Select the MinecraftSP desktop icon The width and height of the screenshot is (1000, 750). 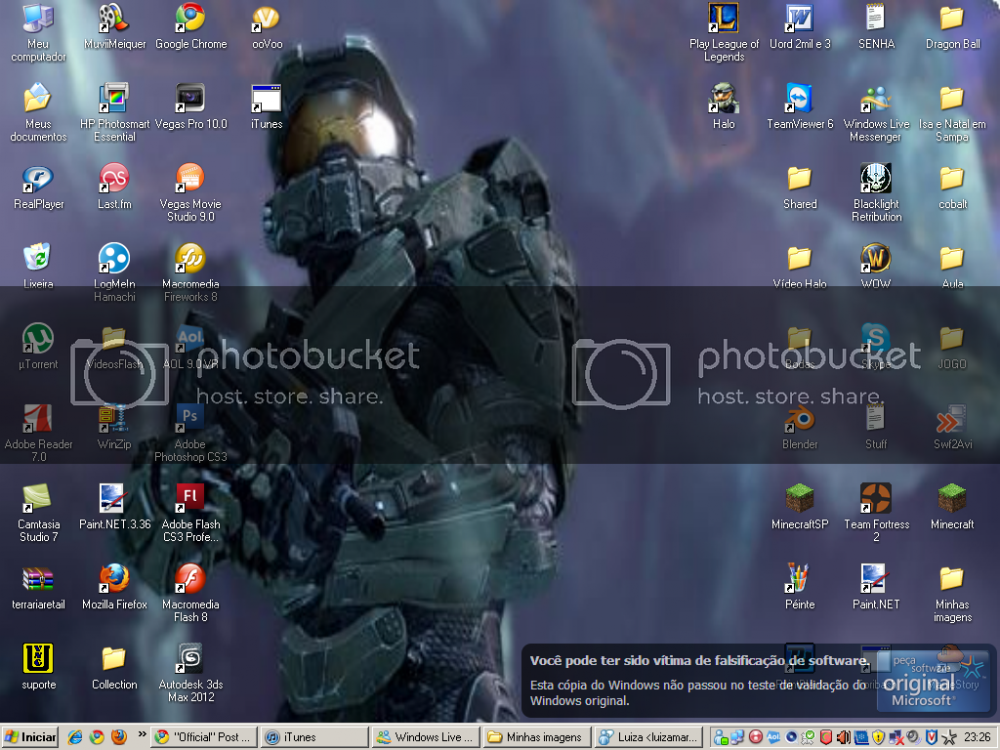[x=800, y=508]
